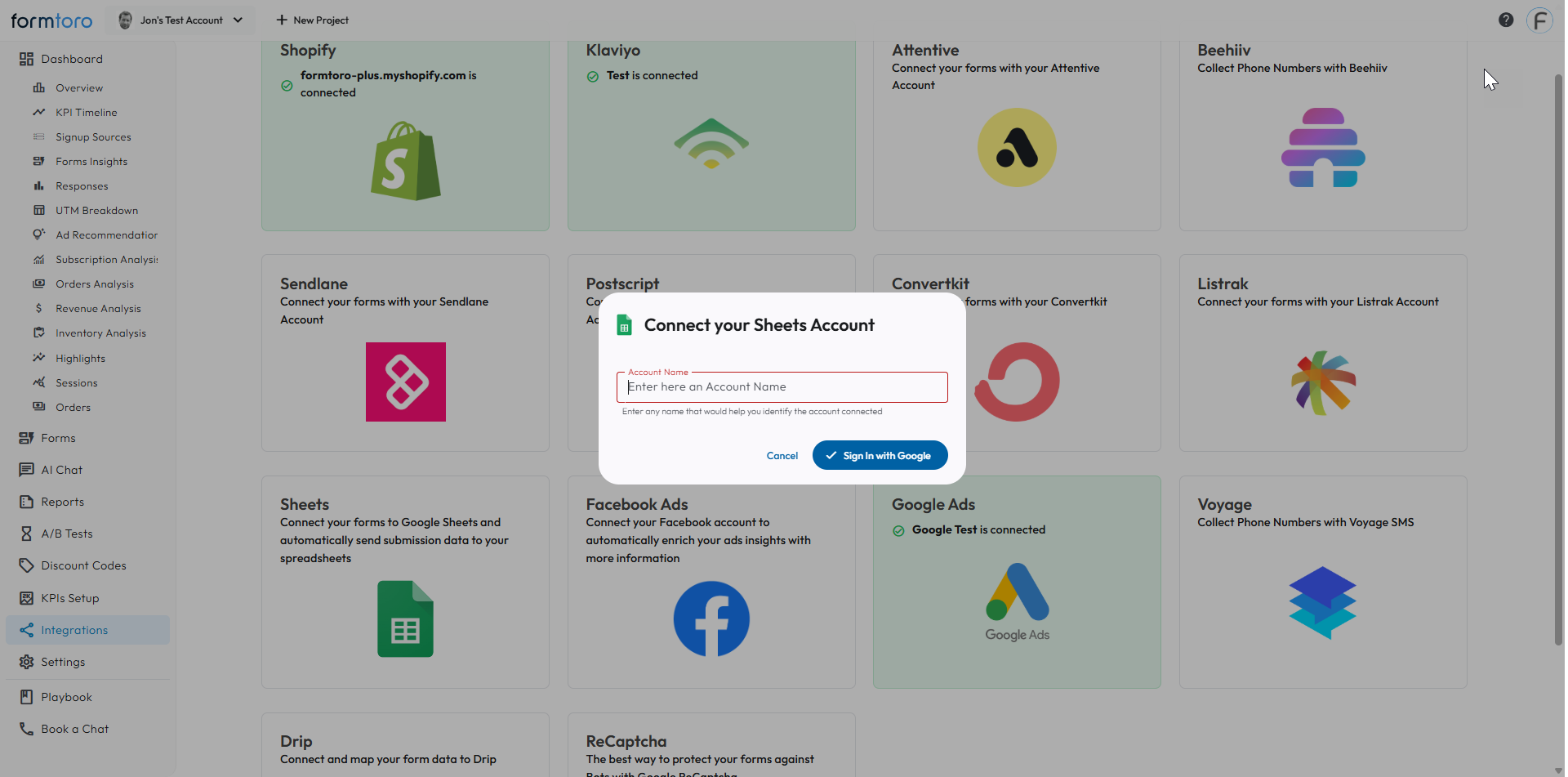Viewport: 1568px width, 777px height.
Task: Click the AI Chat message icon
Action: click(x=26, y=470)
